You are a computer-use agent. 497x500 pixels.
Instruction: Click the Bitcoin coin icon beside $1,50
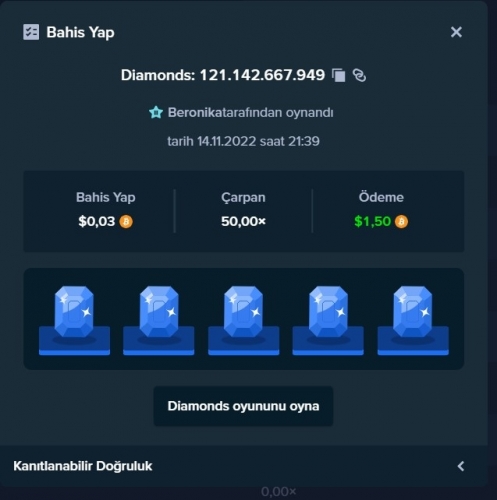(x=401, y=222)
